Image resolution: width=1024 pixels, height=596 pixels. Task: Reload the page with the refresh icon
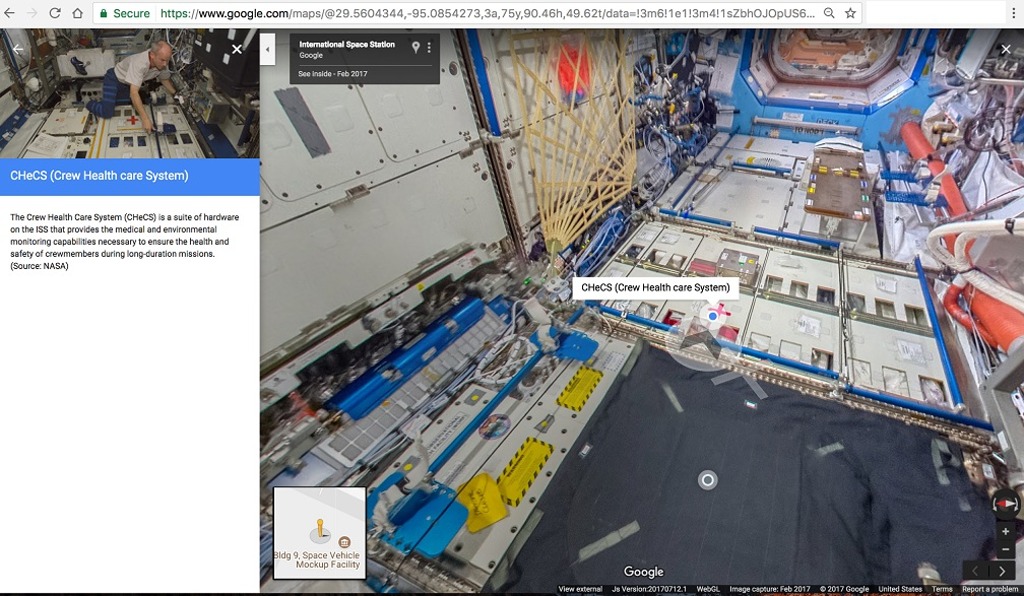(54, 13)
